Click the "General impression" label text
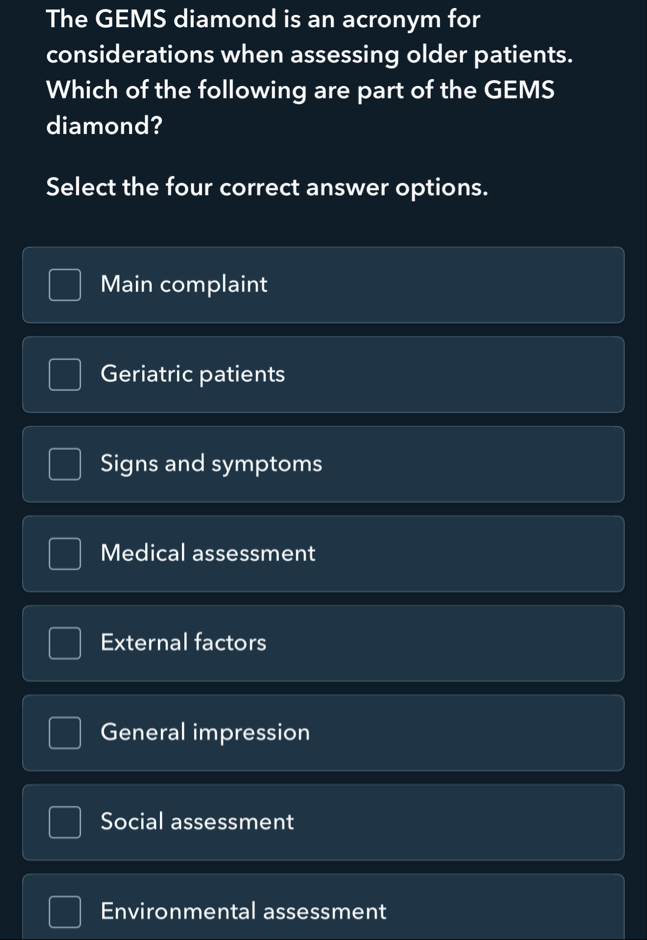 pyautogui.click(x=205, y=733)
